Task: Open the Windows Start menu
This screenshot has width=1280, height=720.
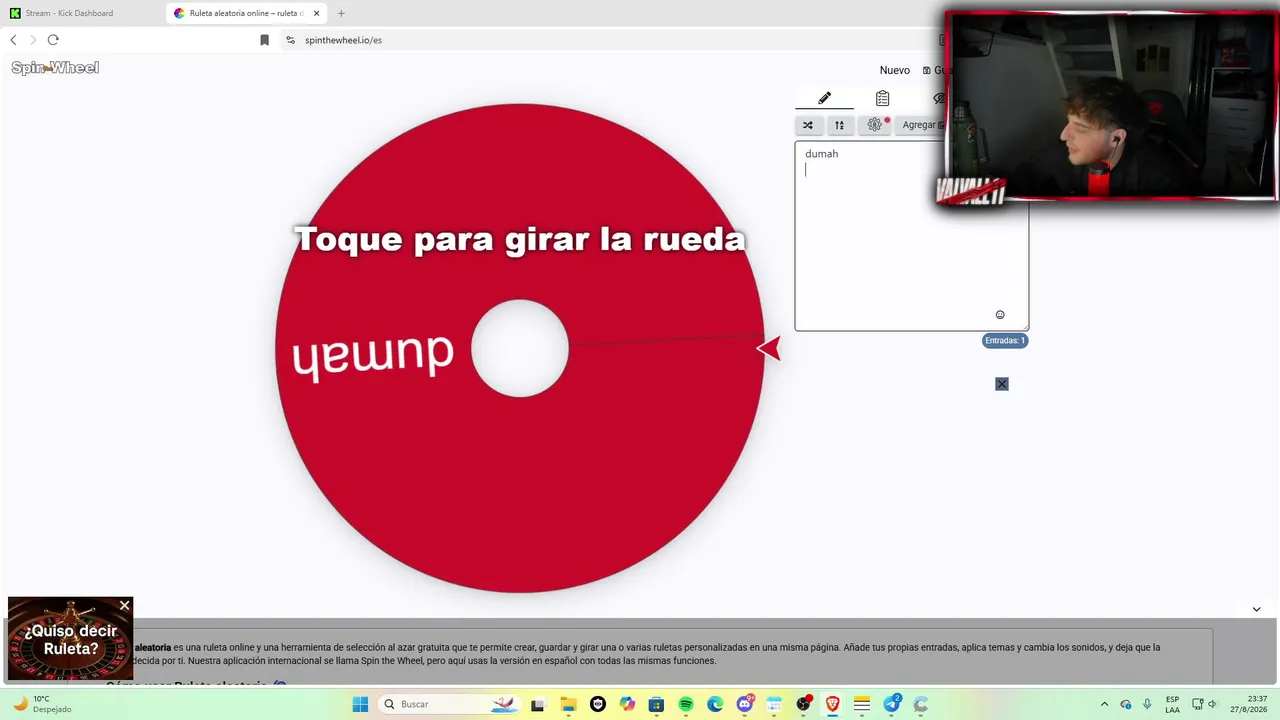Action: pos(360,704)
